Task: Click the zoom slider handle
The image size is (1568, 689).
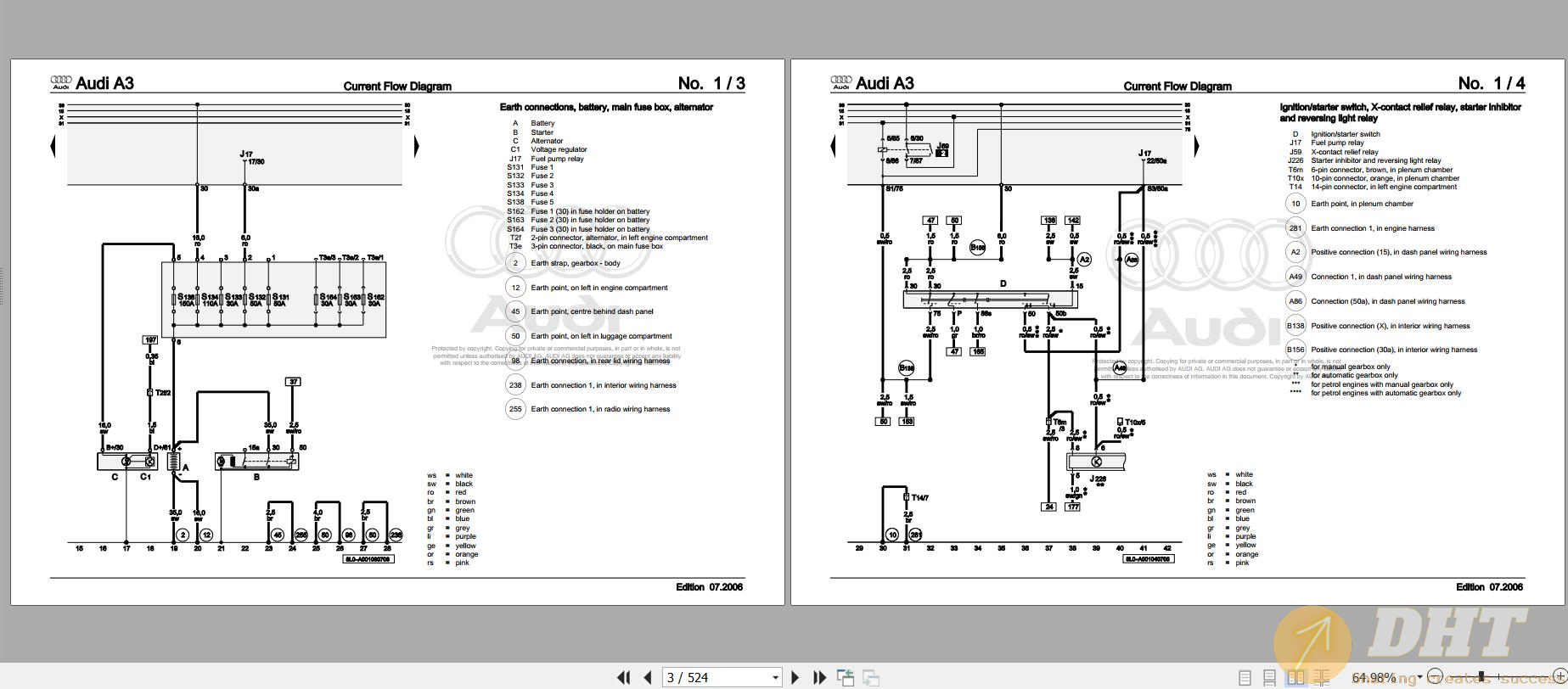Action: [x=1481, y=677]
